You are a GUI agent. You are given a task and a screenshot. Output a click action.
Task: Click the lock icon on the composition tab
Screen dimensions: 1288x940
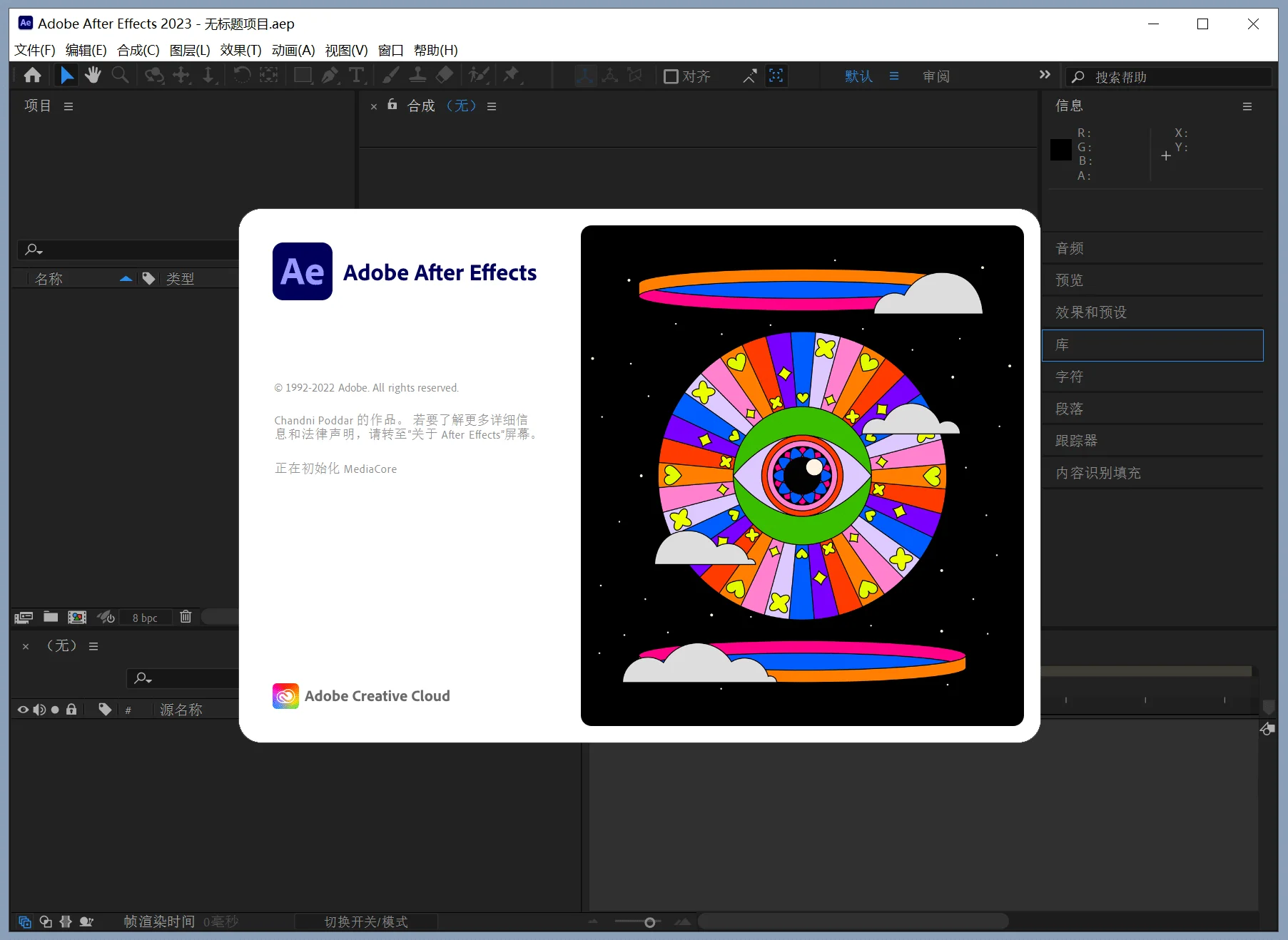tap(392, 106)
